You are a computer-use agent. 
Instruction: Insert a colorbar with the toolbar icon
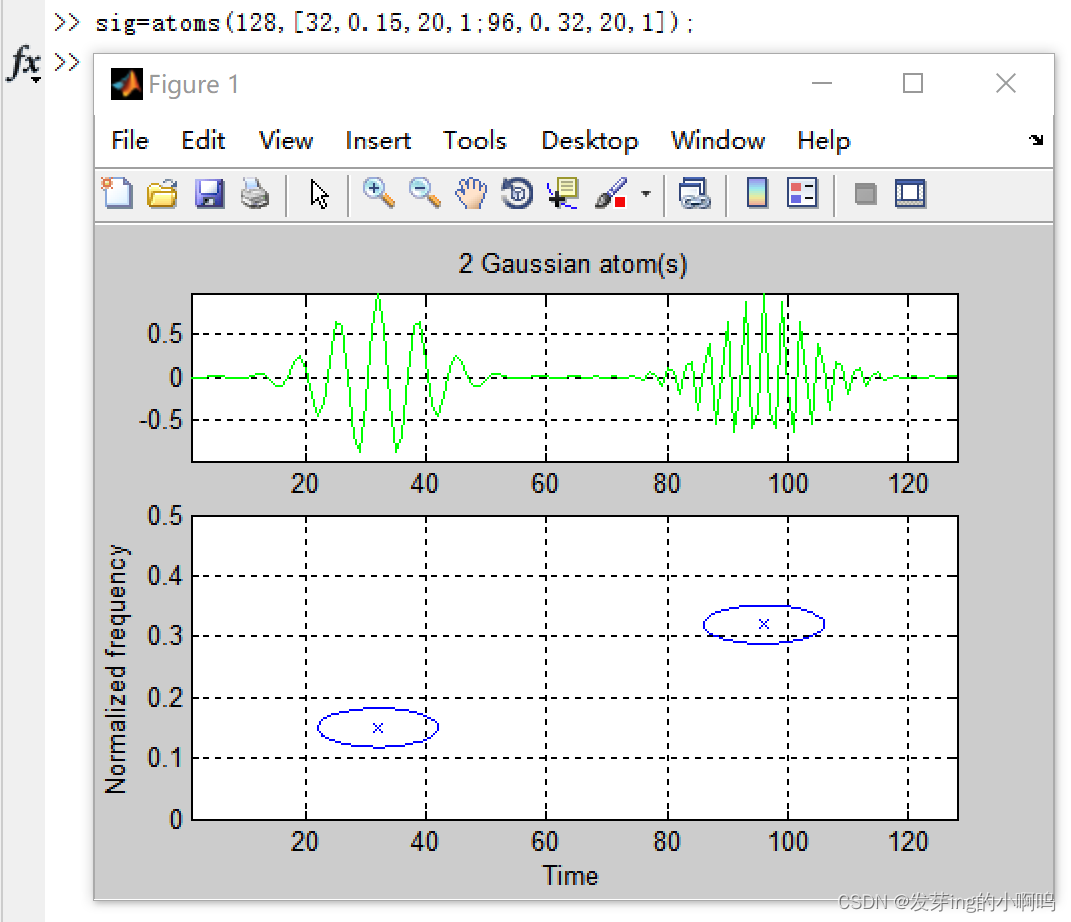[757, 193]
